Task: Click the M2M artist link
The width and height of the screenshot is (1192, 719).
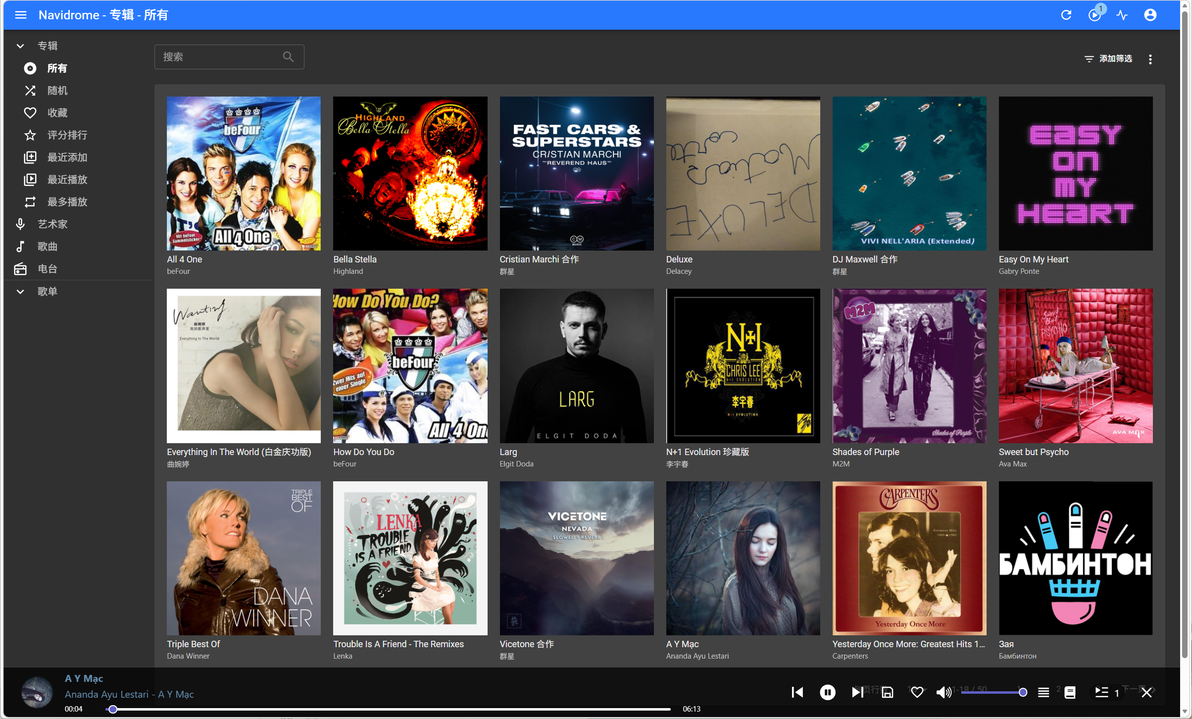Action: point(841,464)
